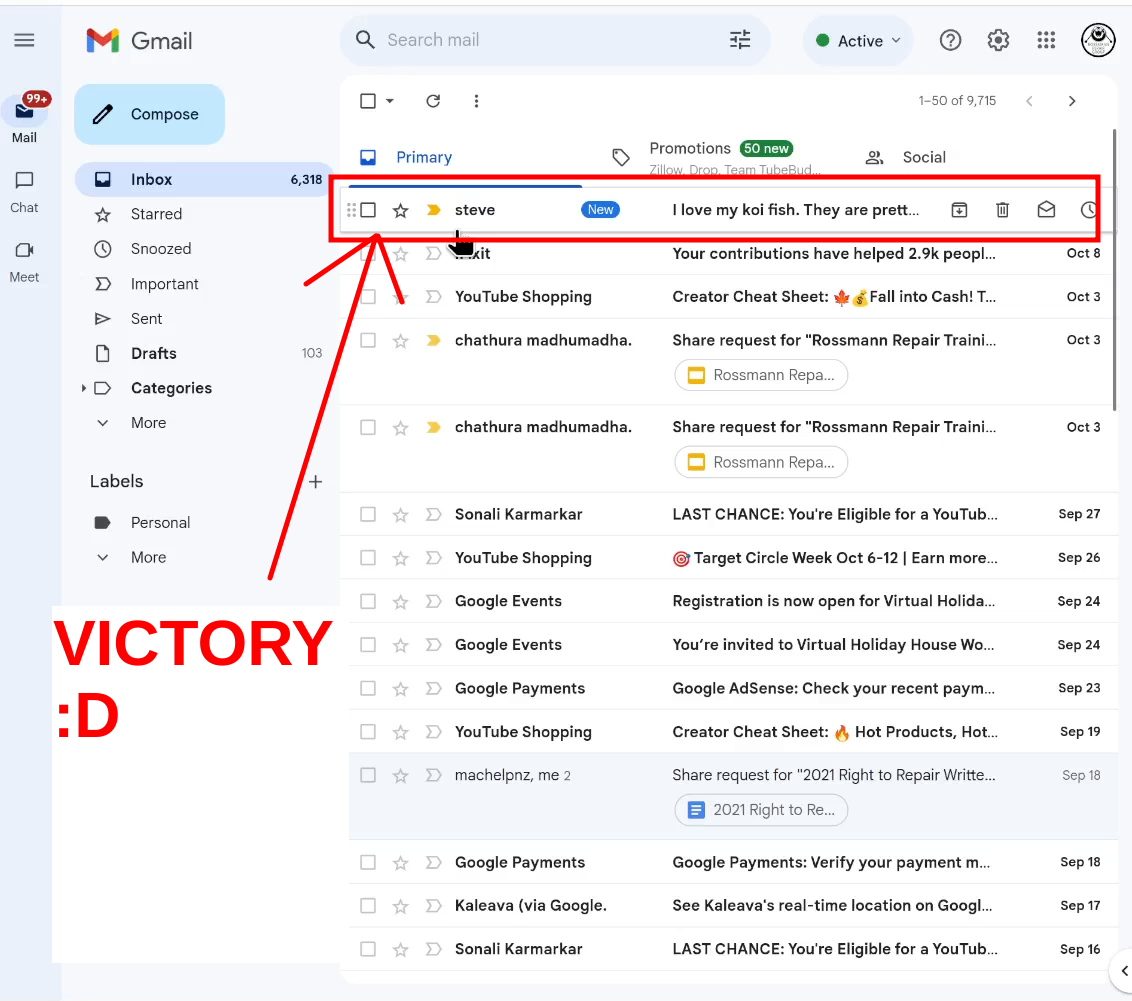1132x1001 pixels.
Task: Click in the Search mail field
Action: [x=554, y=40]
